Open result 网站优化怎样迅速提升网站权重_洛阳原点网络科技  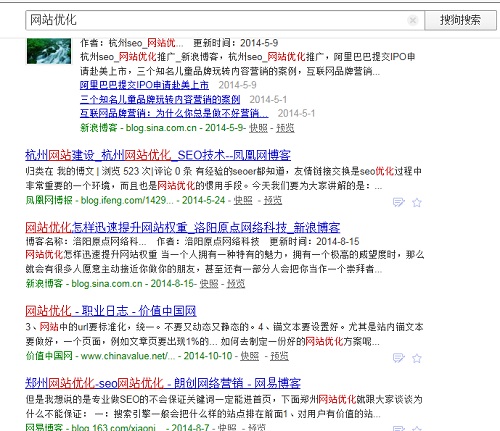(x=183, y=228)
